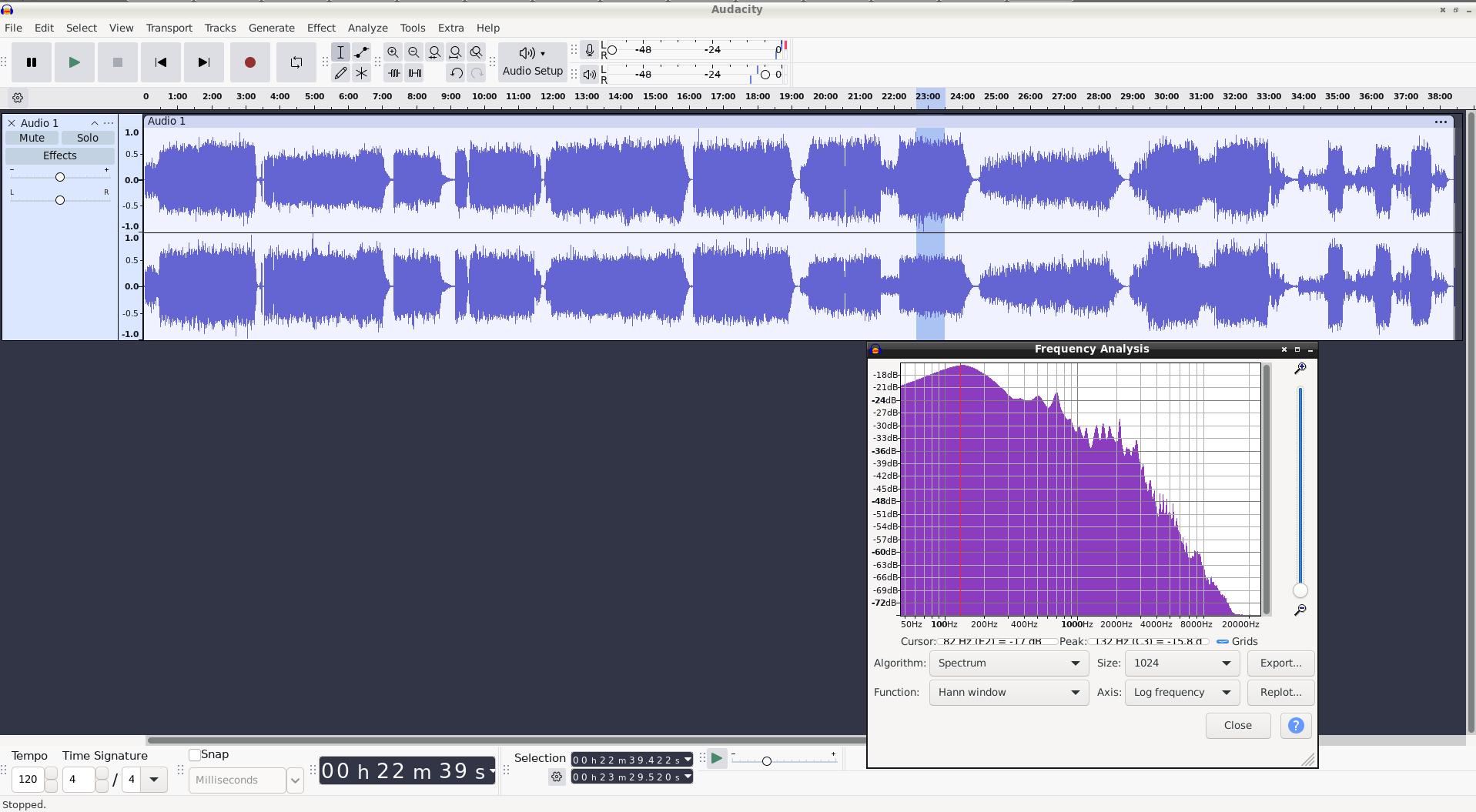Screen dimensions: 1476x812
Task: Click the 23:00 timeline marker
Action: (x=928, y=97)
